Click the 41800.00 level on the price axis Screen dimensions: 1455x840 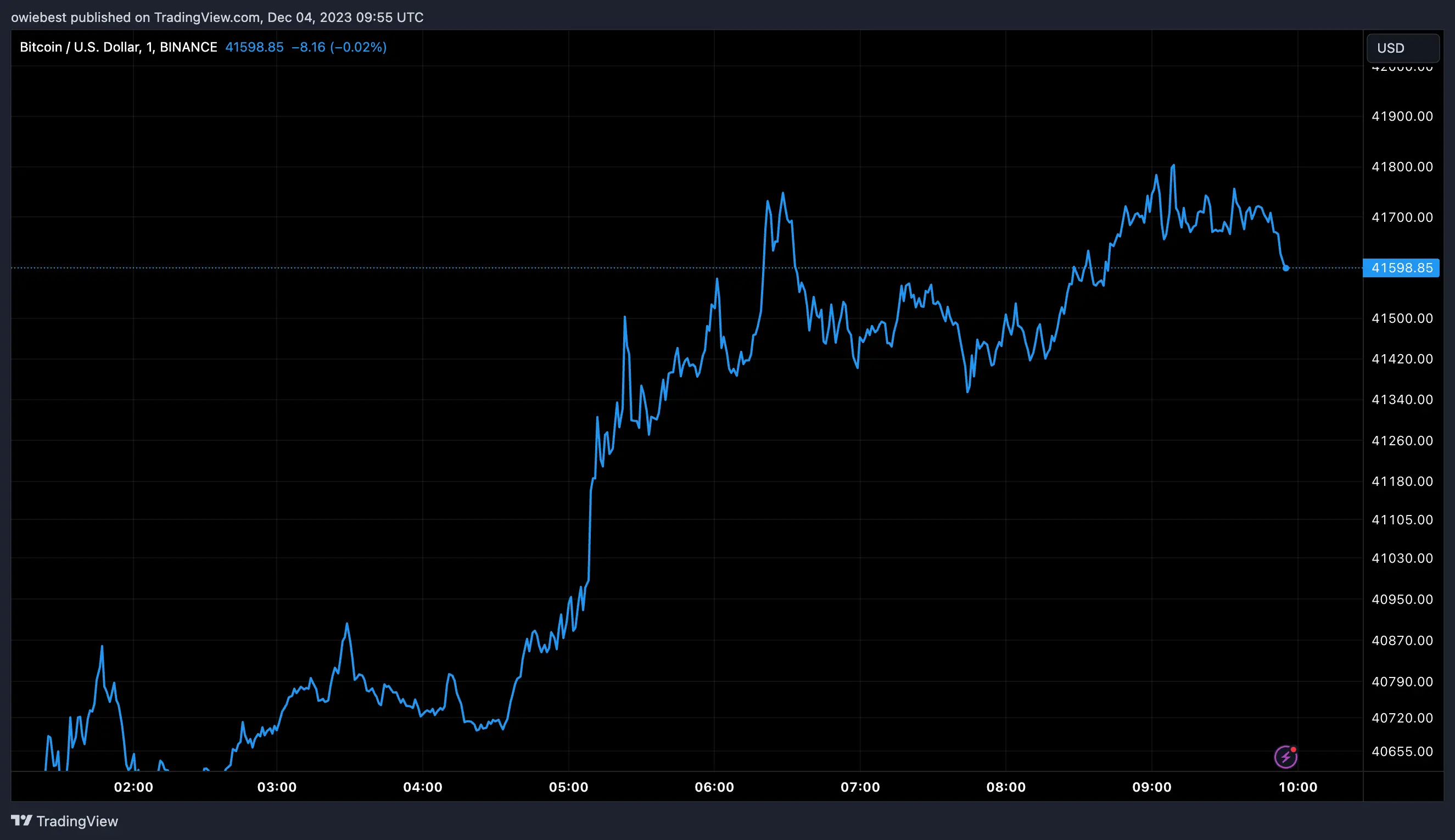click(1403, 167)
